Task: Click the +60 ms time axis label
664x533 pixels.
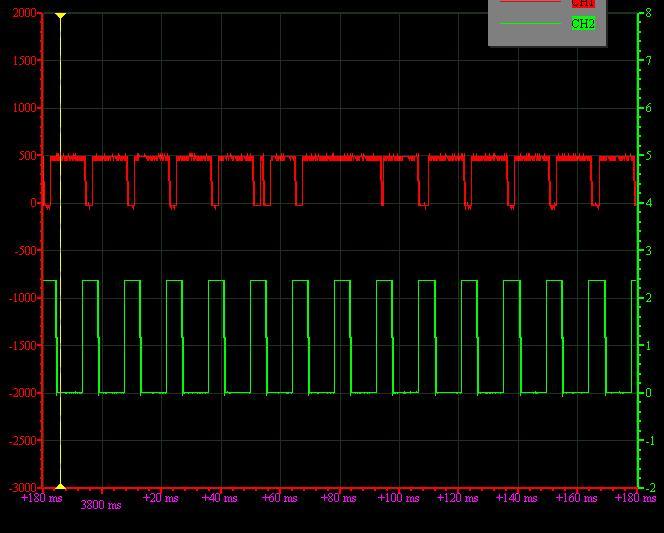Action: point(279,497)
